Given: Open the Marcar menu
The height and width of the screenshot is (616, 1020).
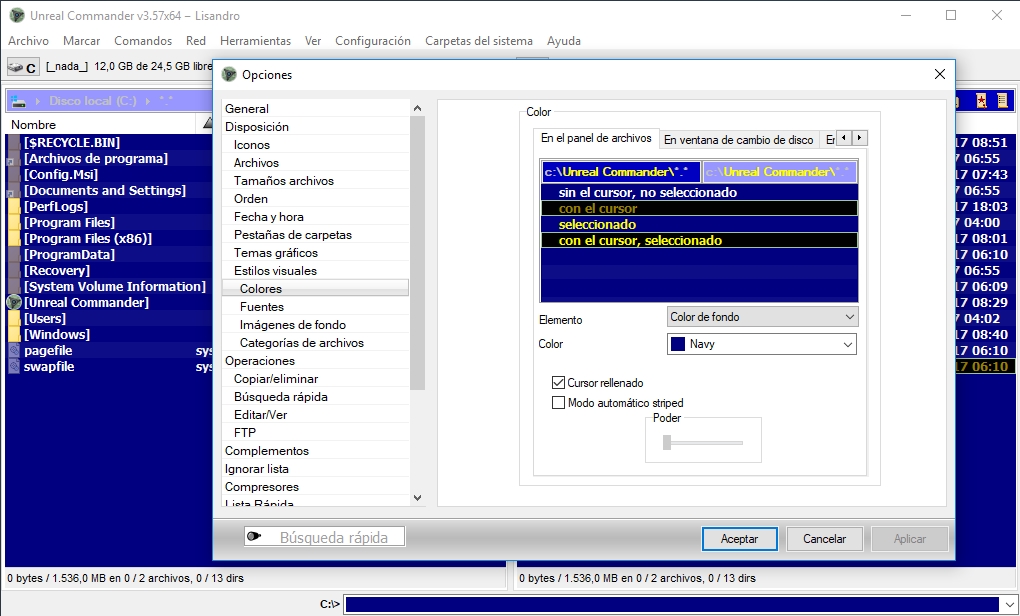Looking at the screenshot, I should (x=81, y=40).
